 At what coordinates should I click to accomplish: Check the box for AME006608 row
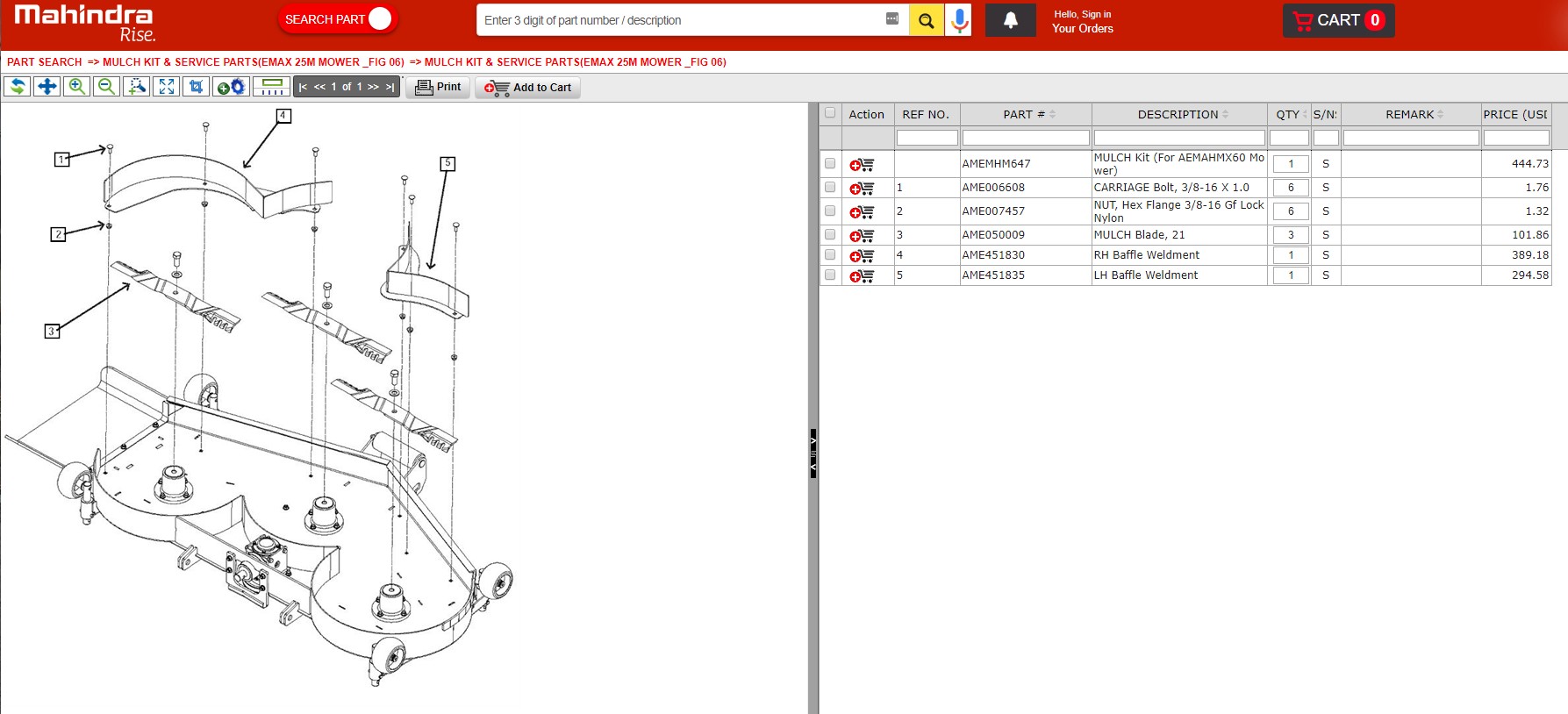click(x=830, y=187)
